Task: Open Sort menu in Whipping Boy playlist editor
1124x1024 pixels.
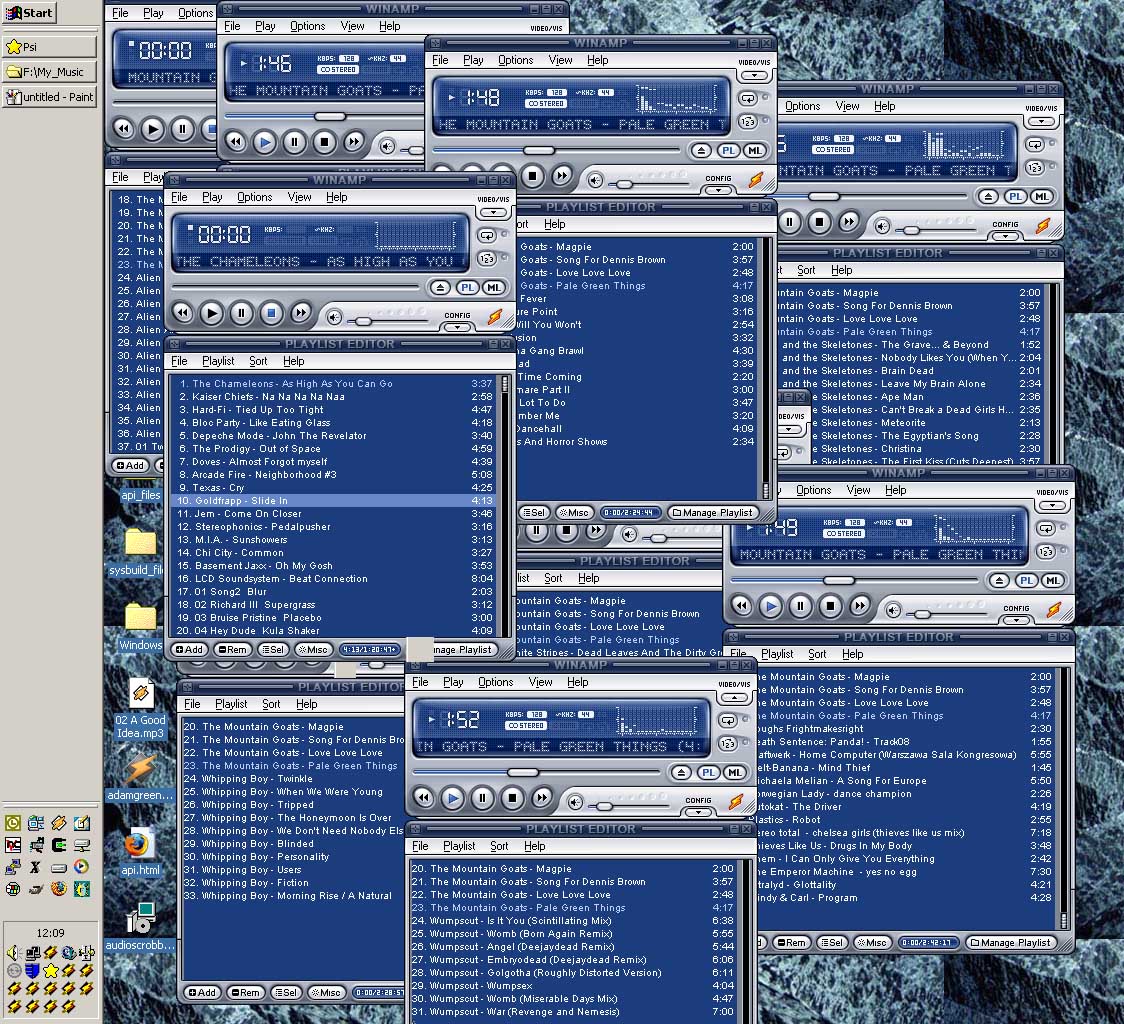Action: pos(271,704)
